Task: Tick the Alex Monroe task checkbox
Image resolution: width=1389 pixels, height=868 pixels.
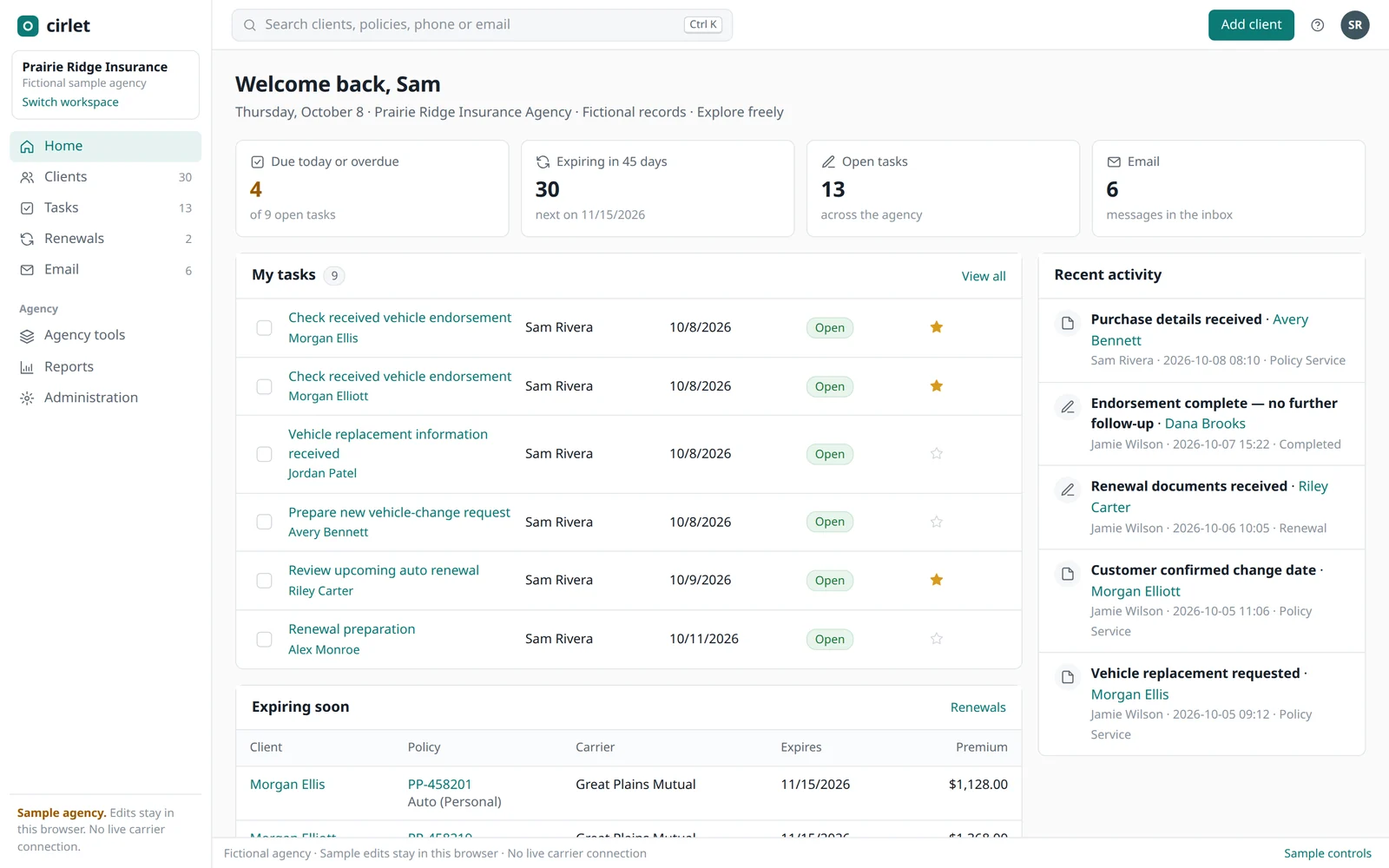Action: point(264,640)
